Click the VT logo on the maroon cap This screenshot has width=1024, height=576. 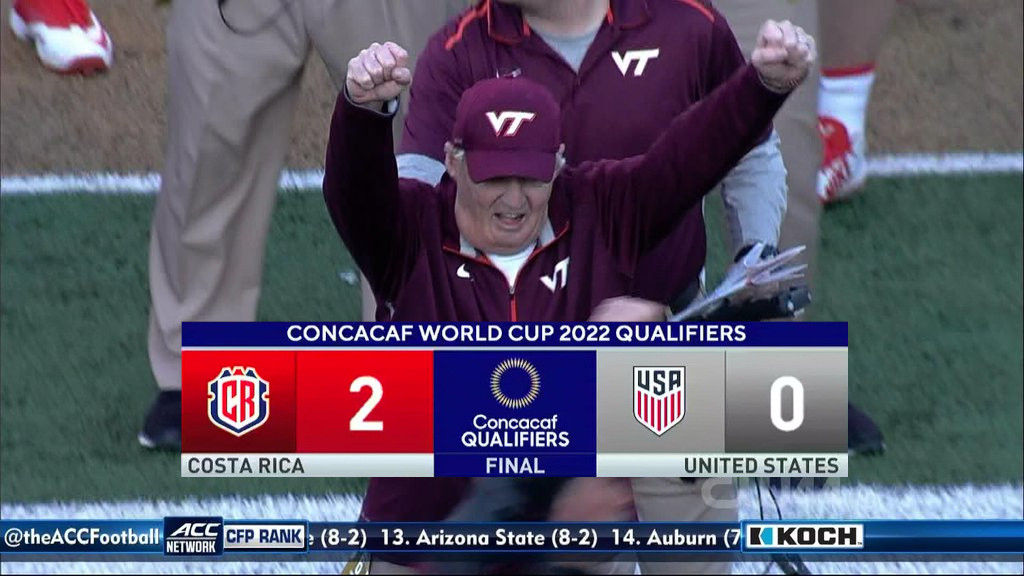click(x=509, y=122)
